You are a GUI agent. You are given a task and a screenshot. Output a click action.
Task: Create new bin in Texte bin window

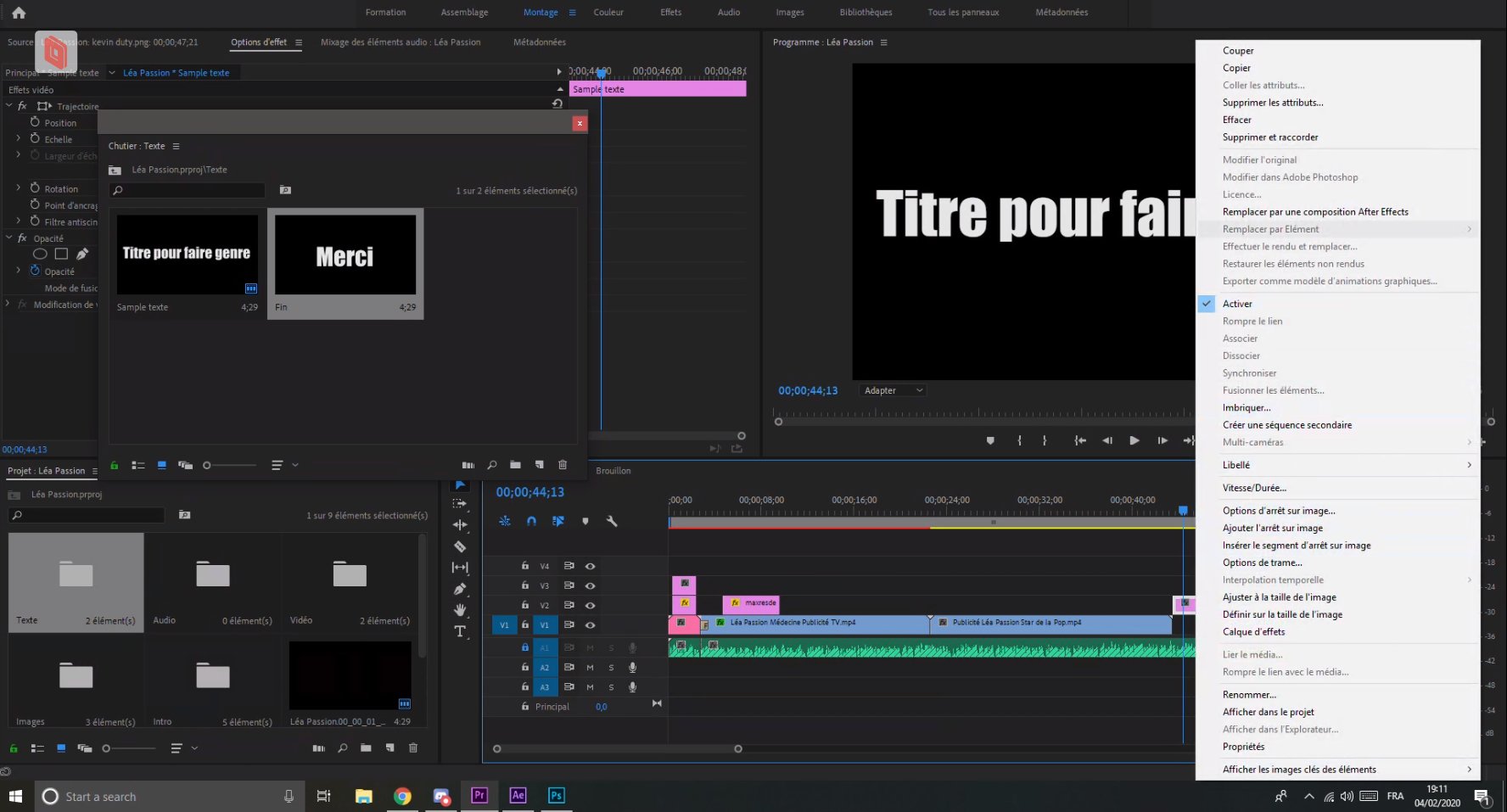[x=515, y=465]
